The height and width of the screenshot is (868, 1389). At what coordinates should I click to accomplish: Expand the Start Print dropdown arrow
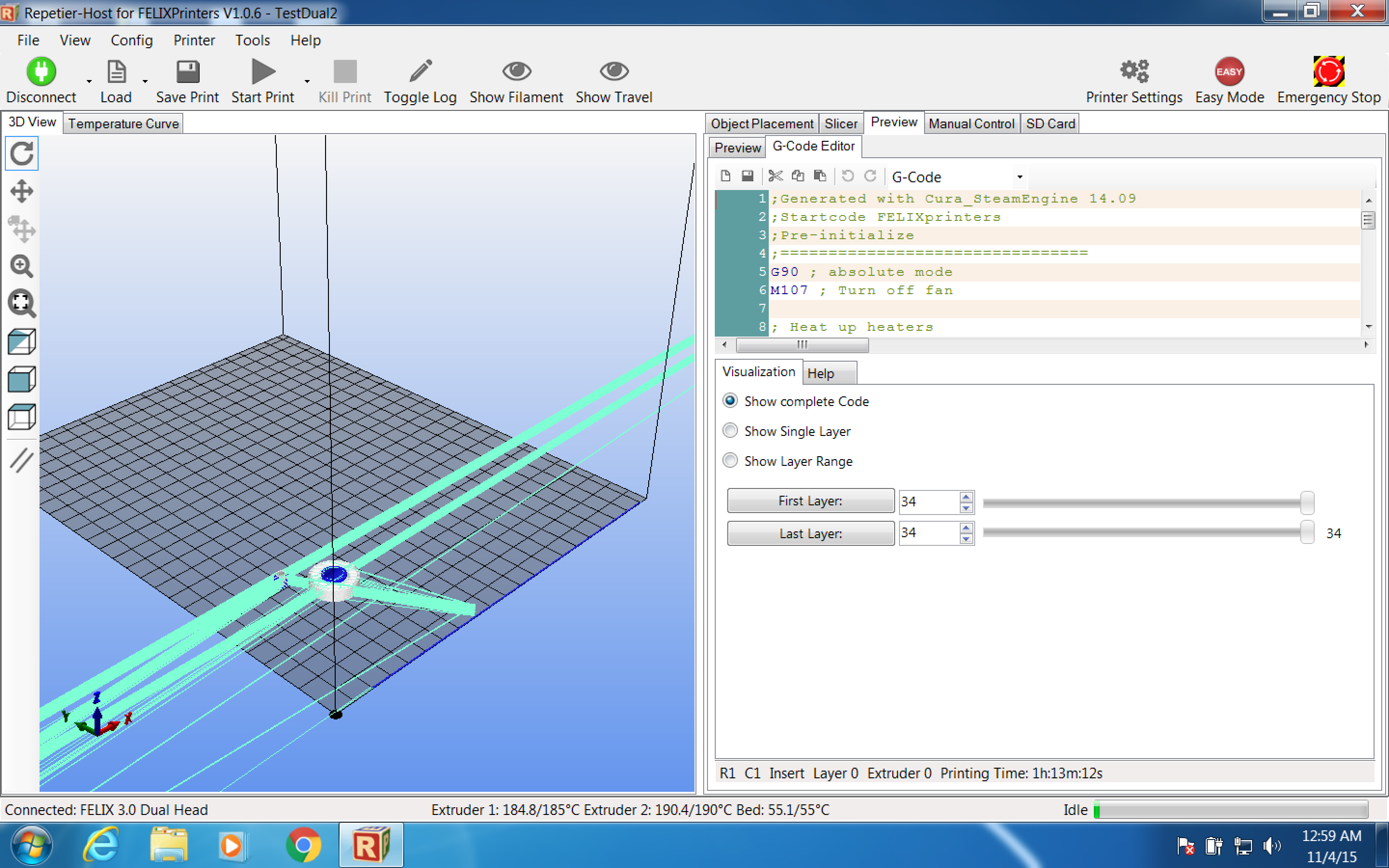307,81
